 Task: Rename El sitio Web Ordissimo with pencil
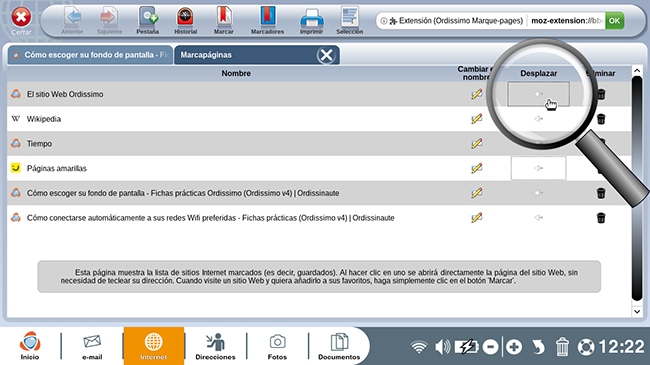pyautogui.click(x=477, y=94)
